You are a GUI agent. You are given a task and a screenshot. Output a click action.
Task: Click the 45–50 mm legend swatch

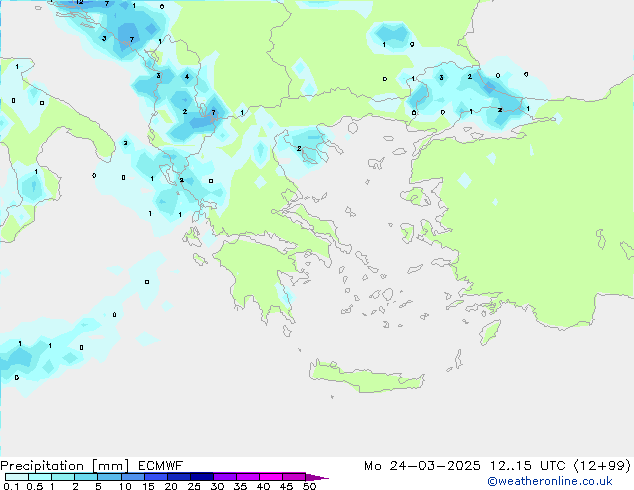click(x=294, y=477)
